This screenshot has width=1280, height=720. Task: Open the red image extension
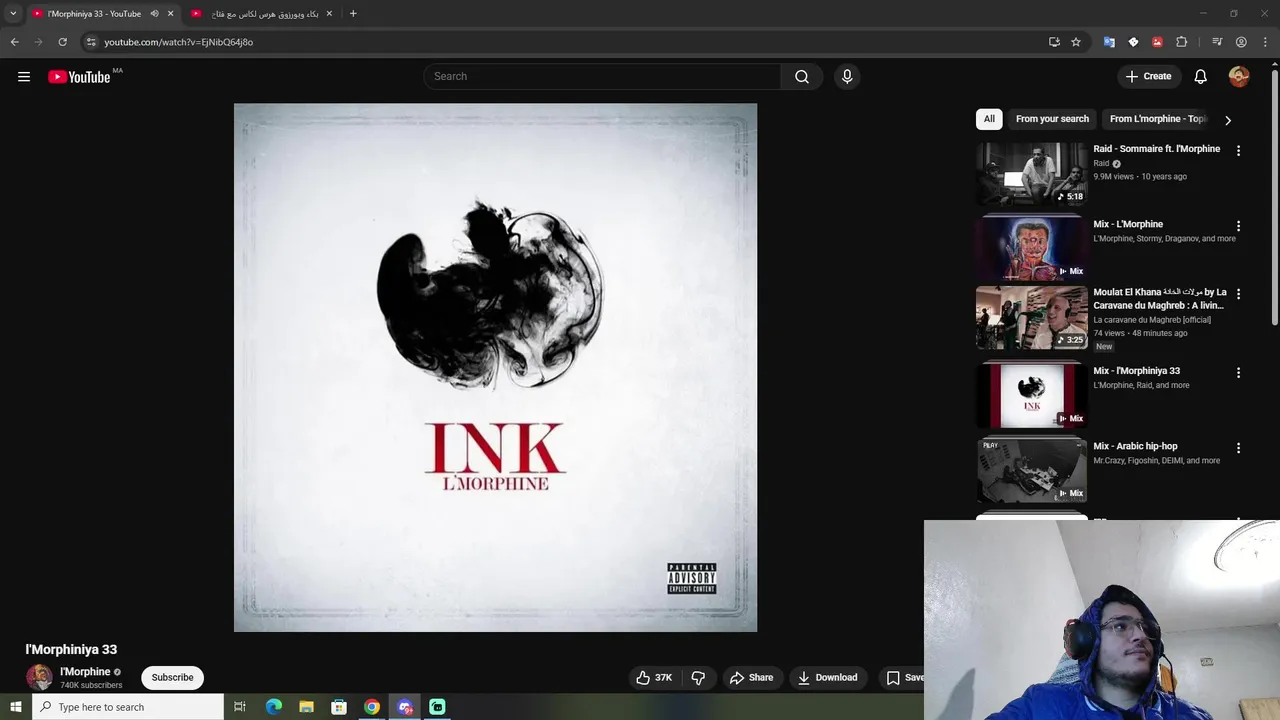pos(1157,42)
